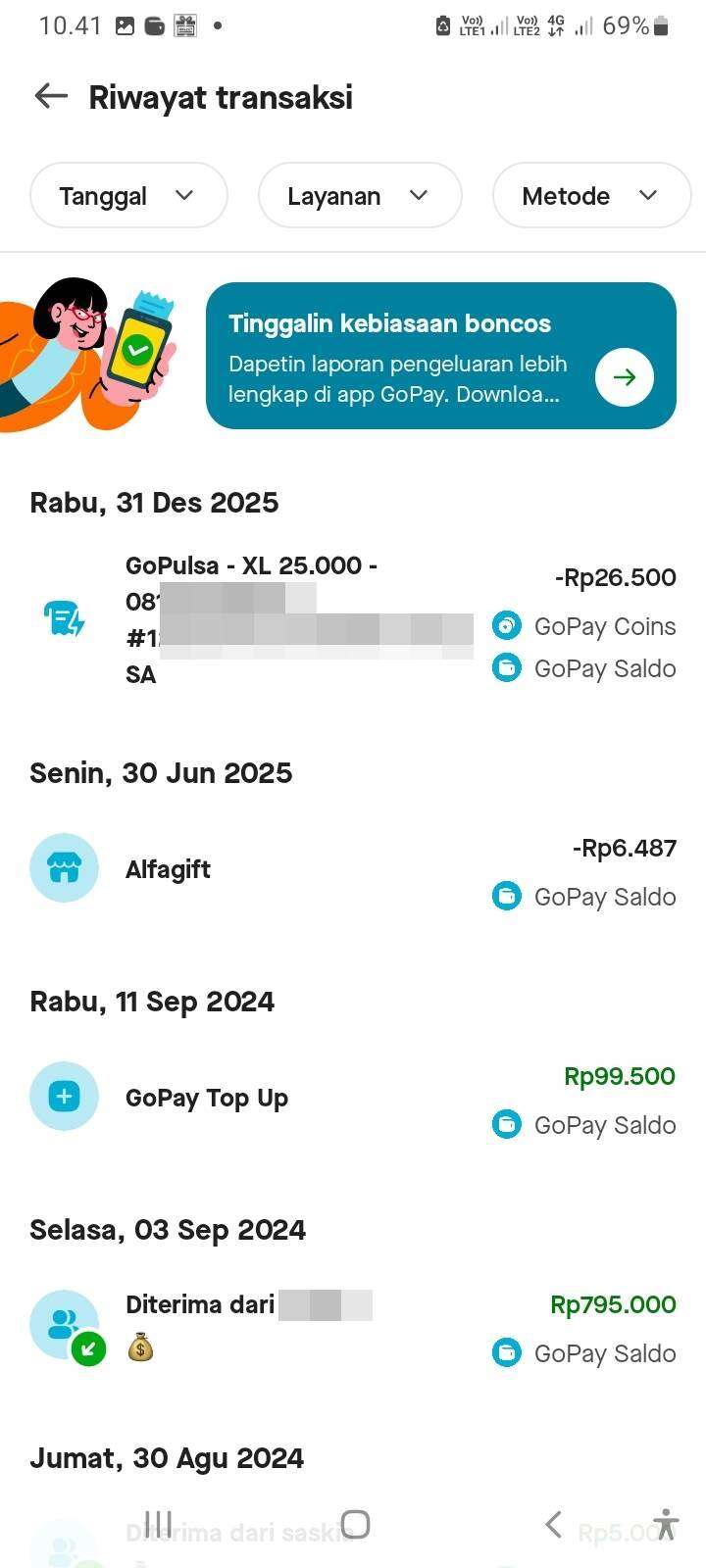Tap the white arrow button on the banner
706x1568 pixels.
click(x=625, y=377)
